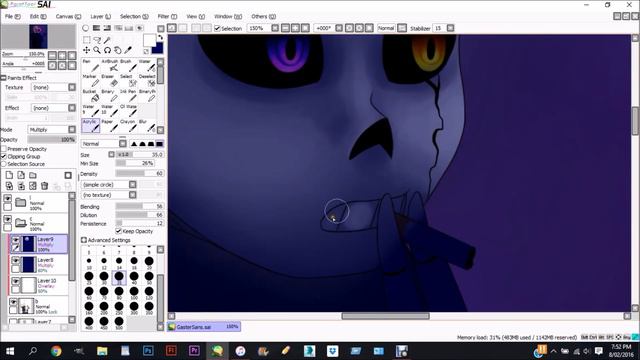
Task: Toggle Keep Opacity checkbox
Action: (x=119, y=231)
